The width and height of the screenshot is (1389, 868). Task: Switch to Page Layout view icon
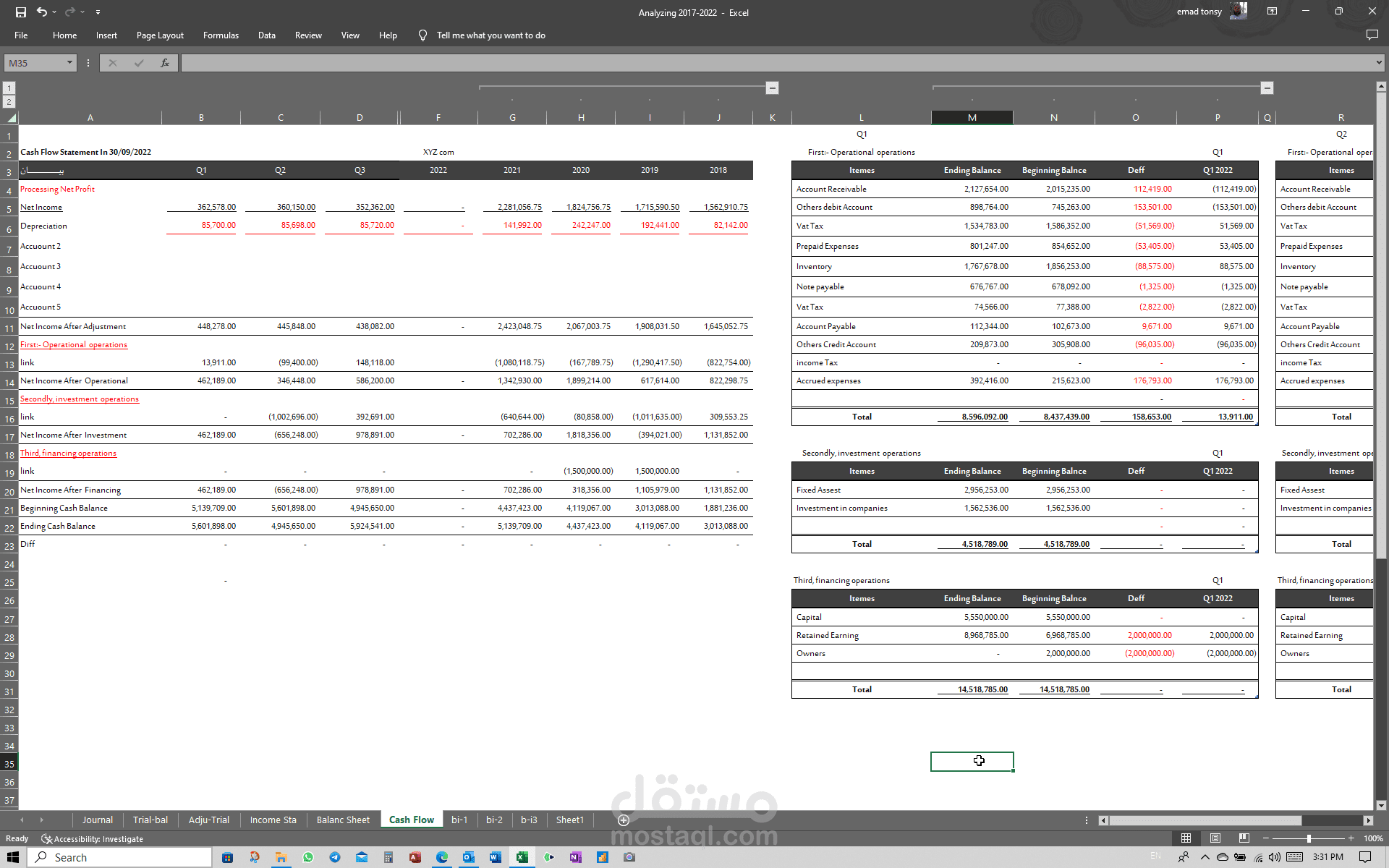click(1215, 838)
